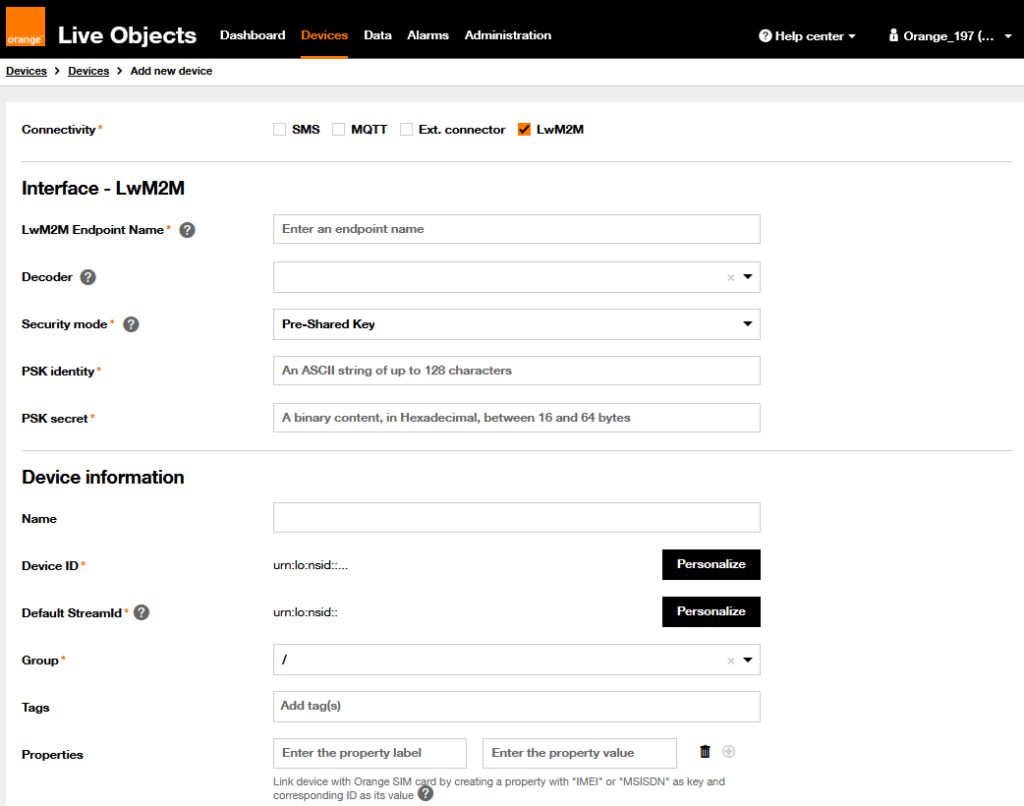
Task: Expand the Decoder dropdown list
Action: tap(747, 277)
